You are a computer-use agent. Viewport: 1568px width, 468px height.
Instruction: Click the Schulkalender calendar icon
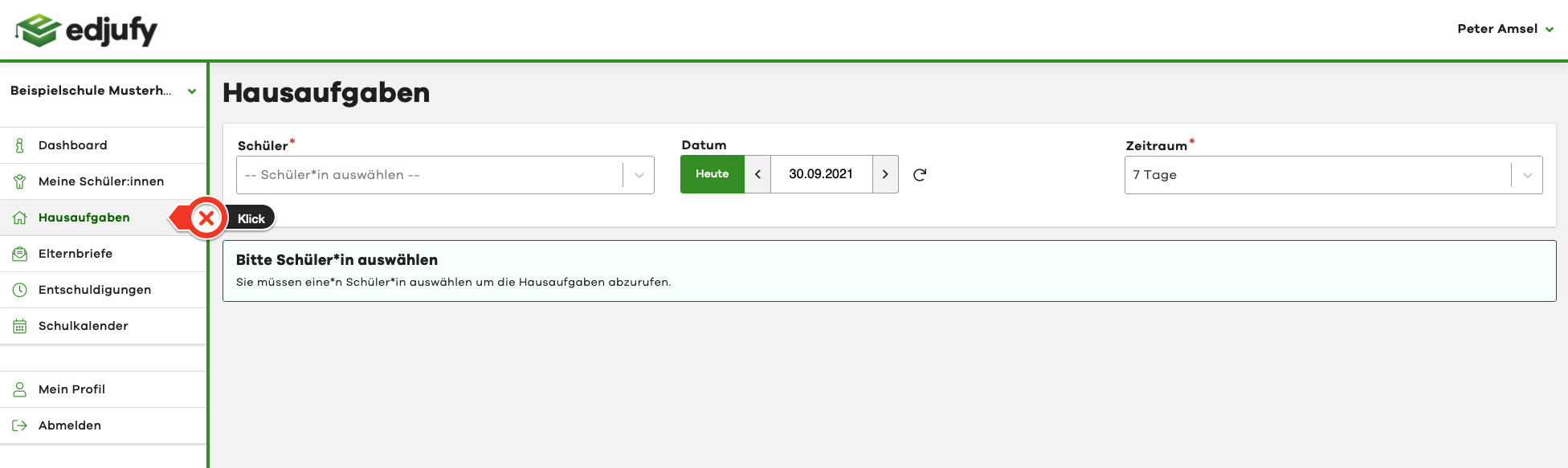(20, 326)
